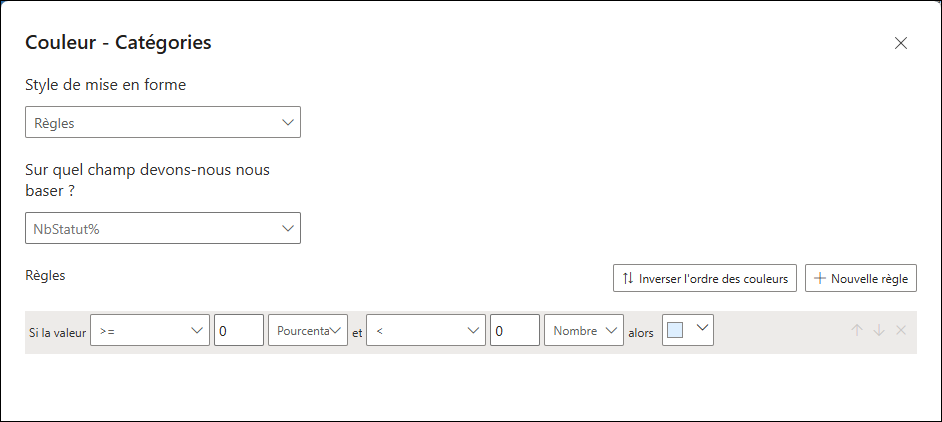This screenshot has width=942, height=422.
Task: Expand the color picker chevron after alors
Action: [x=702, y=329]
